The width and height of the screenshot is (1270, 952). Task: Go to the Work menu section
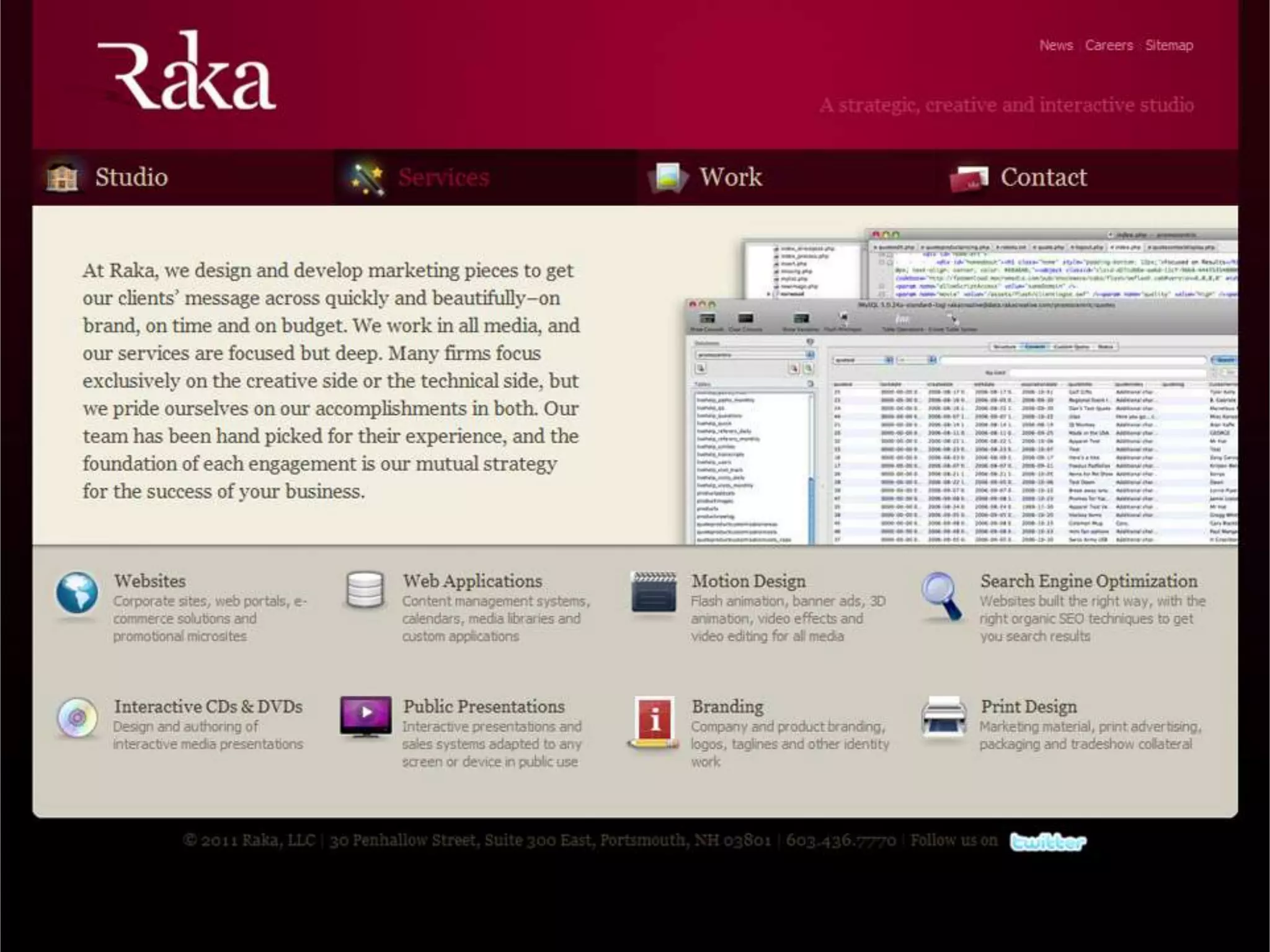coord(730,177)
